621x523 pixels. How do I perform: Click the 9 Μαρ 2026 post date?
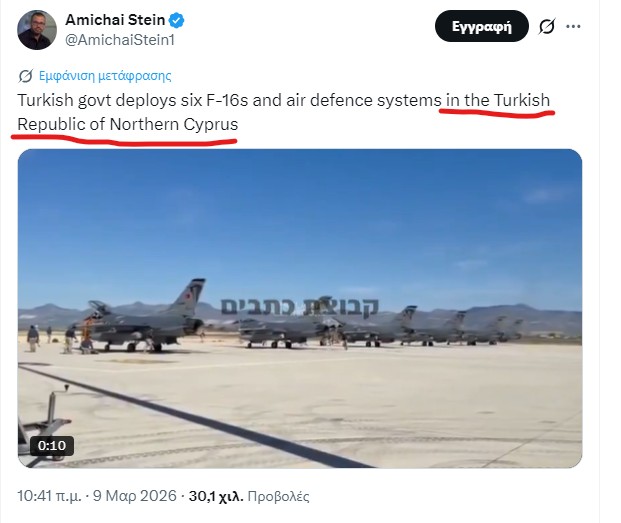coord(135,496)
